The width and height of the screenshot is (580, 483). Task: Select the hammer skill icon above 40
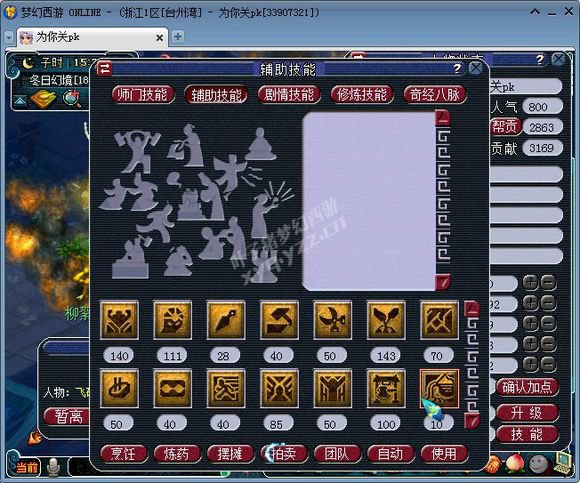[x=279, y=320]
